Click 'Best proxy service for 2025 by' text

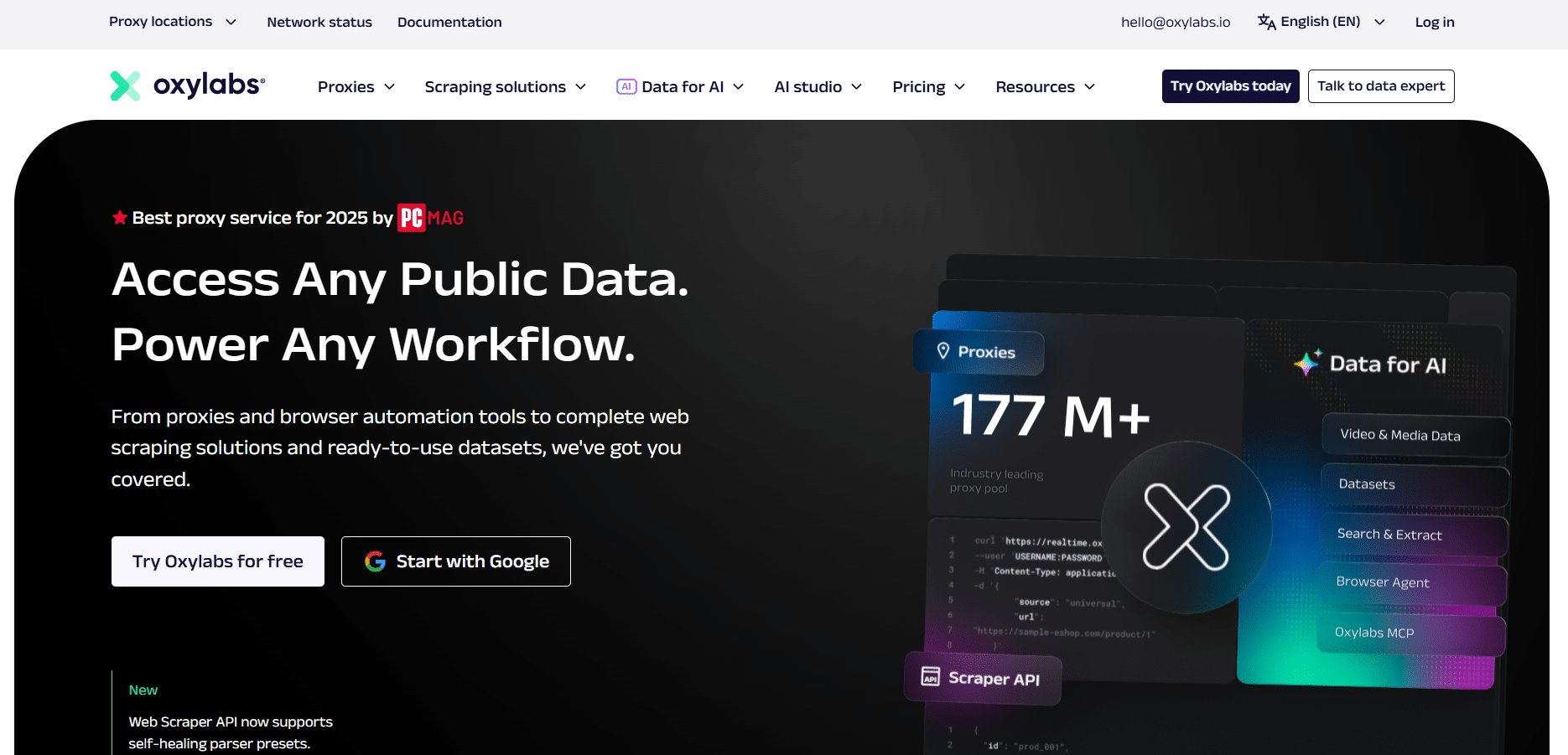click(262, 218)
